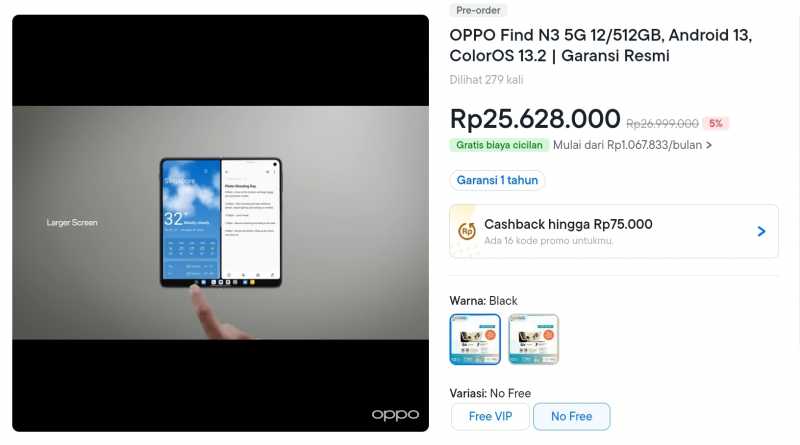Expand installment options arrow after Rp1.067.833/bulan
The image size is (800, 445).
coord(709,145)
